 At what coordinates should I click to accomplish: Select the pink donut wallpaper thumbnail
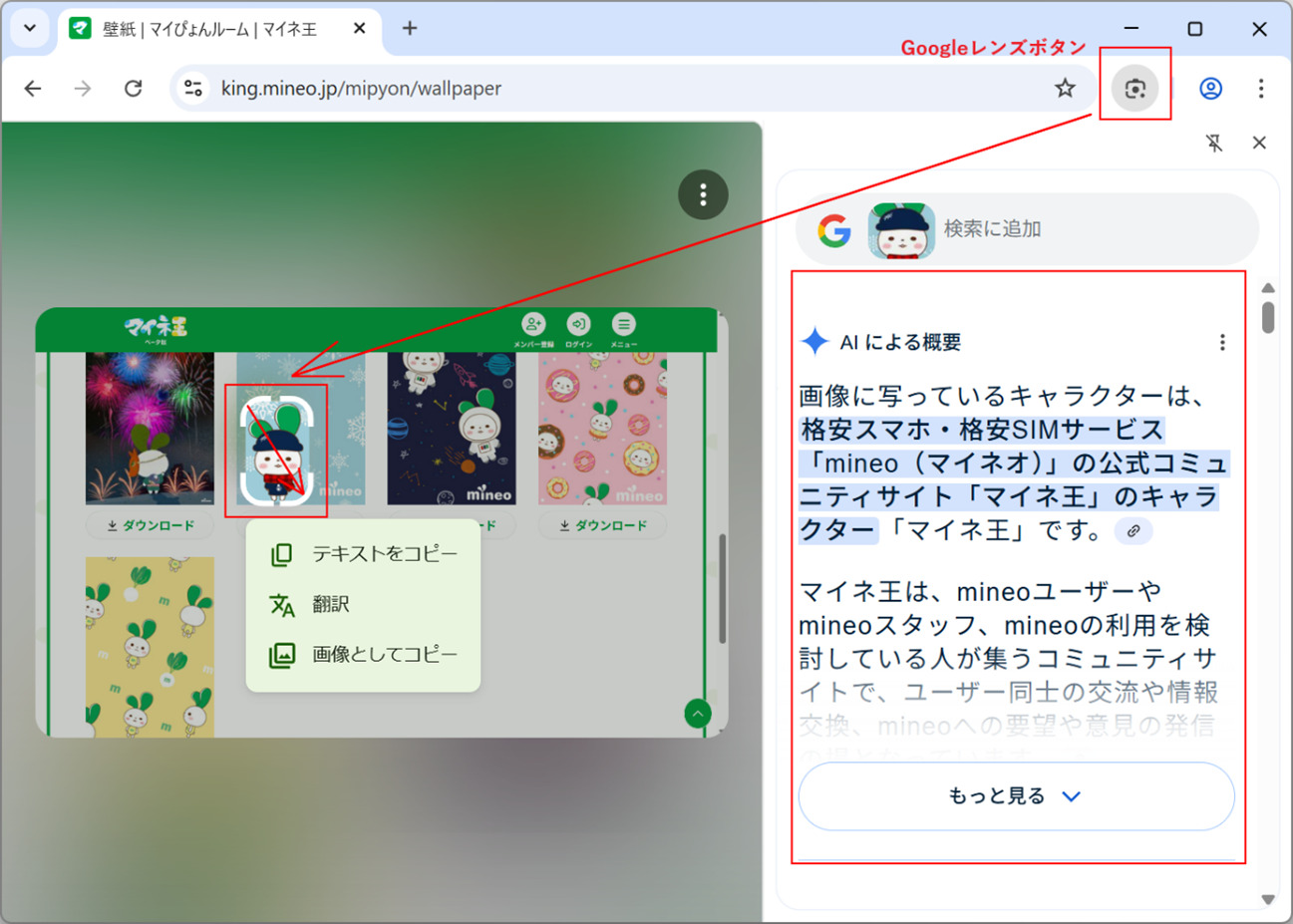click(602, 429)
